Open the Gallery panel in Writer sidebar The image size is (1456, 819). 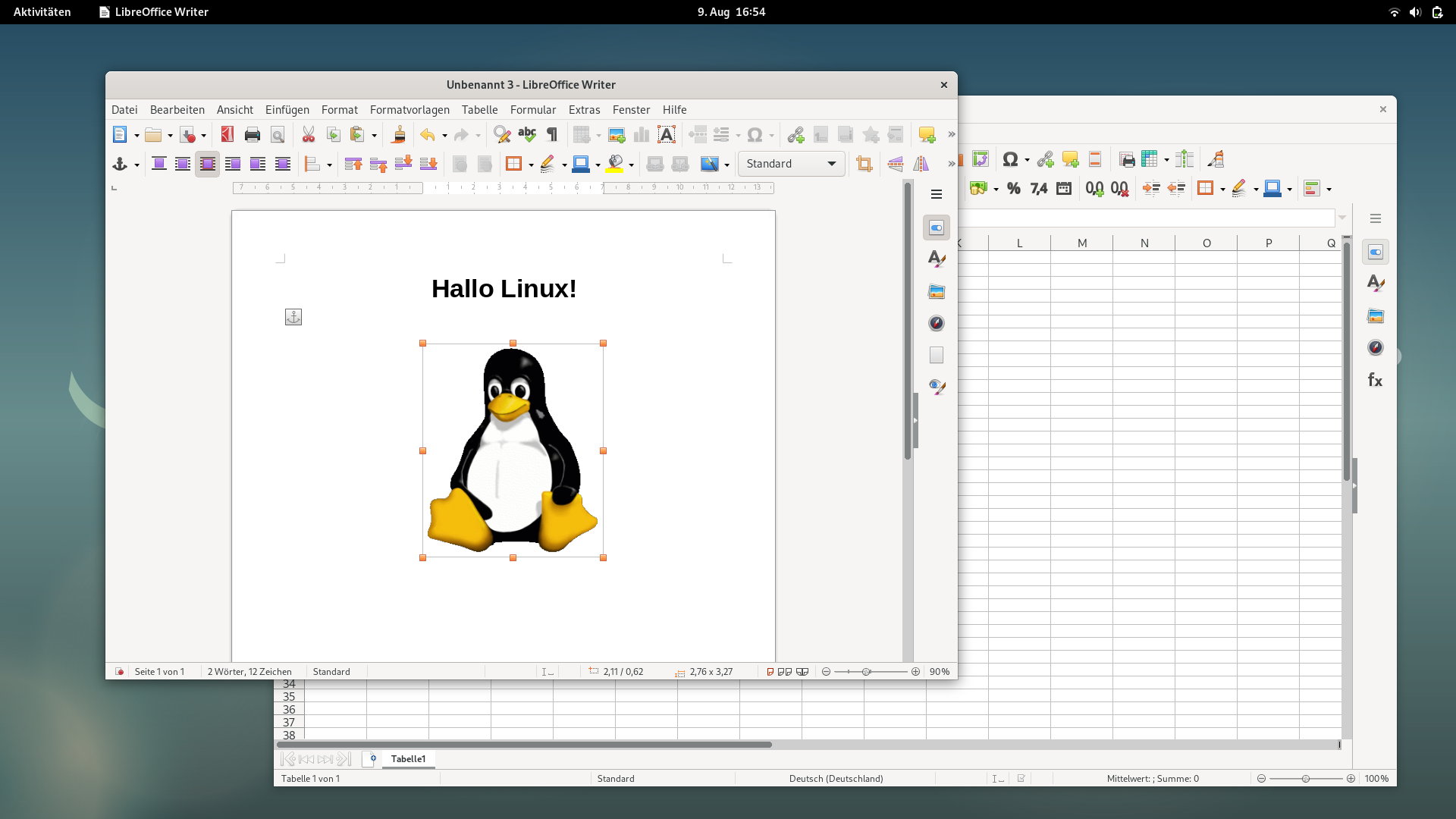937,291
